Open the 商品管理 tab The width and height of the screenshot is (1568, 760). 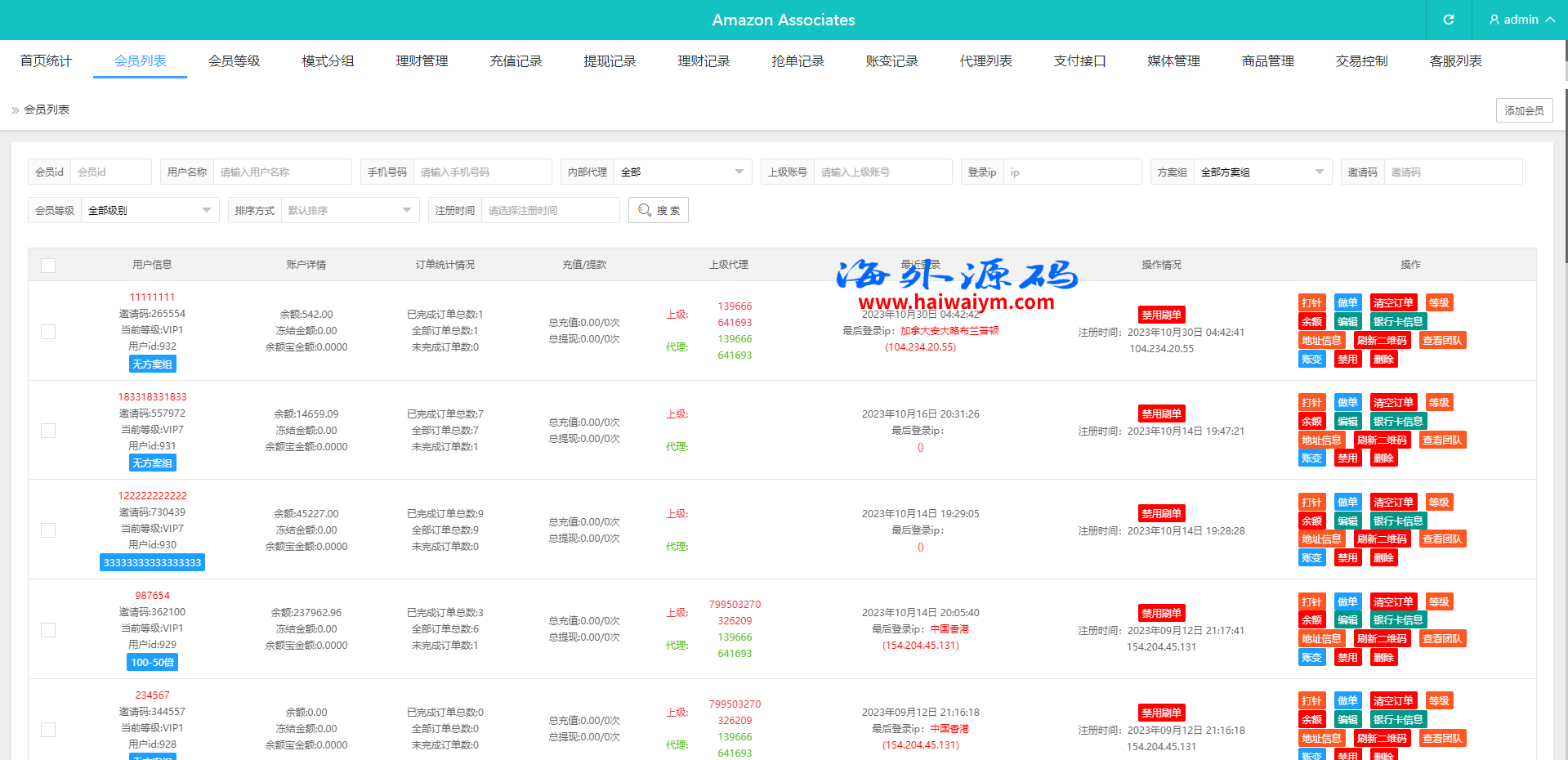pos(1267,61)
